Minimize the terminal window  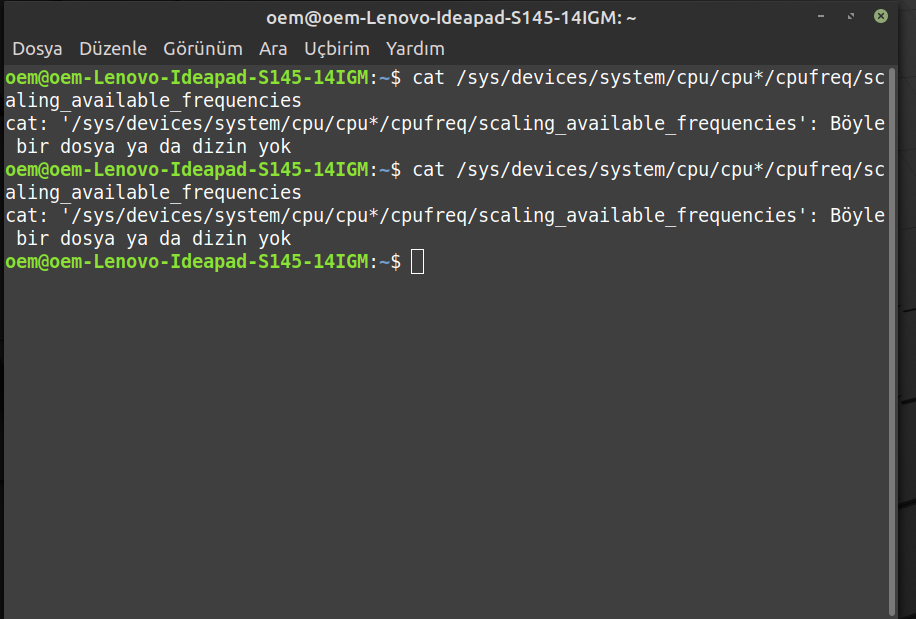pyautogui.click(x=821, y=16)
